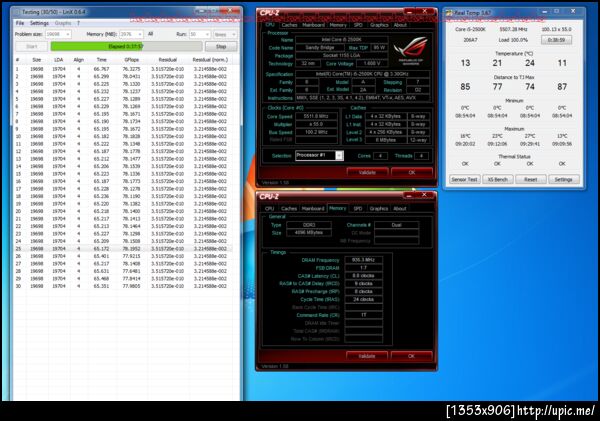This screenshot has width=600, height=421.
Task: Click the Settings button in Real Temp
Action: [x=563, y=179]
